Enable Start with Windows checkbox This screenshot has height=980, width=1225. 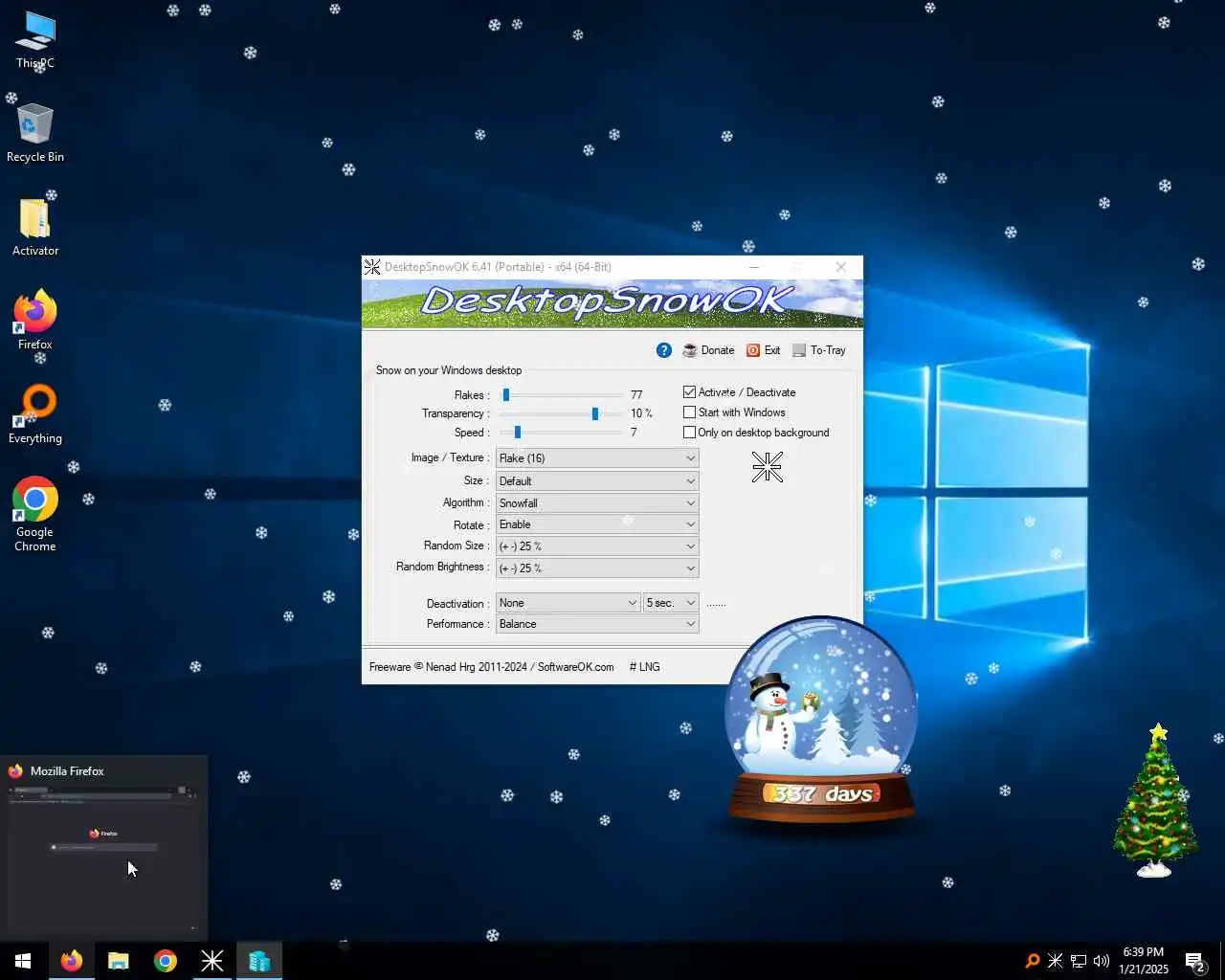coord(689,412)
